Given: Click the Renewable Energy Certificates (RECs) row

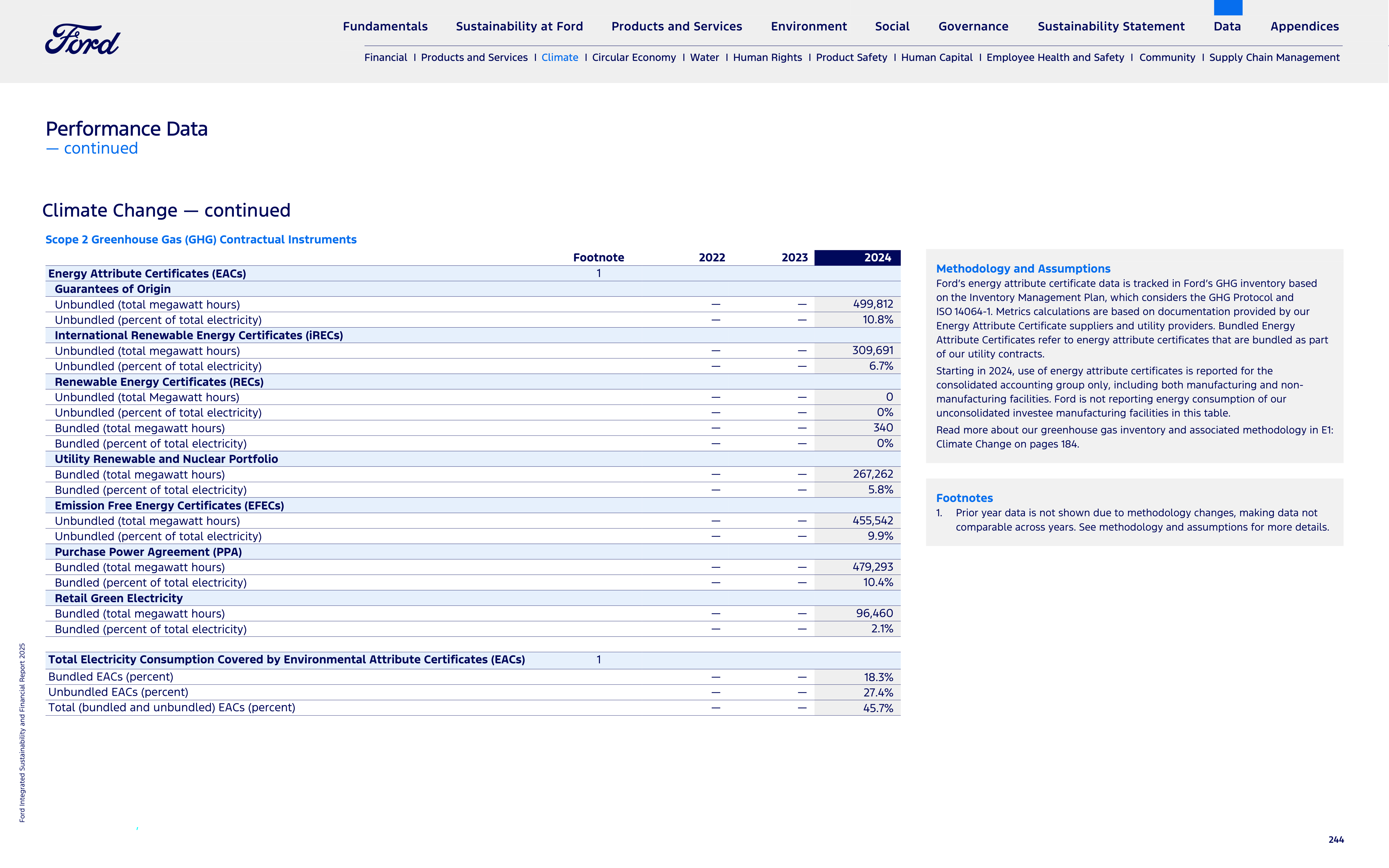Looking at the screenshot, I should click(x=473, y=382).
